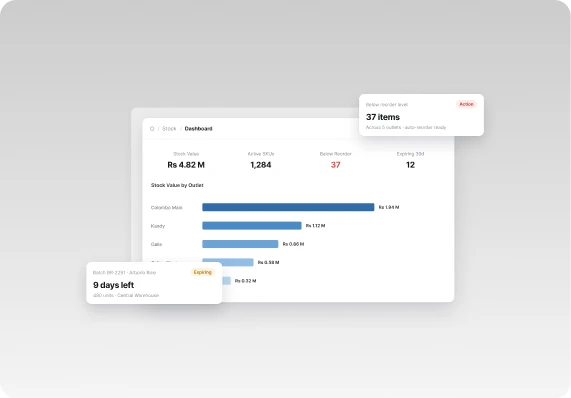Click the Kandy bar in chart
Screen dimensions: 571x398
252,226
